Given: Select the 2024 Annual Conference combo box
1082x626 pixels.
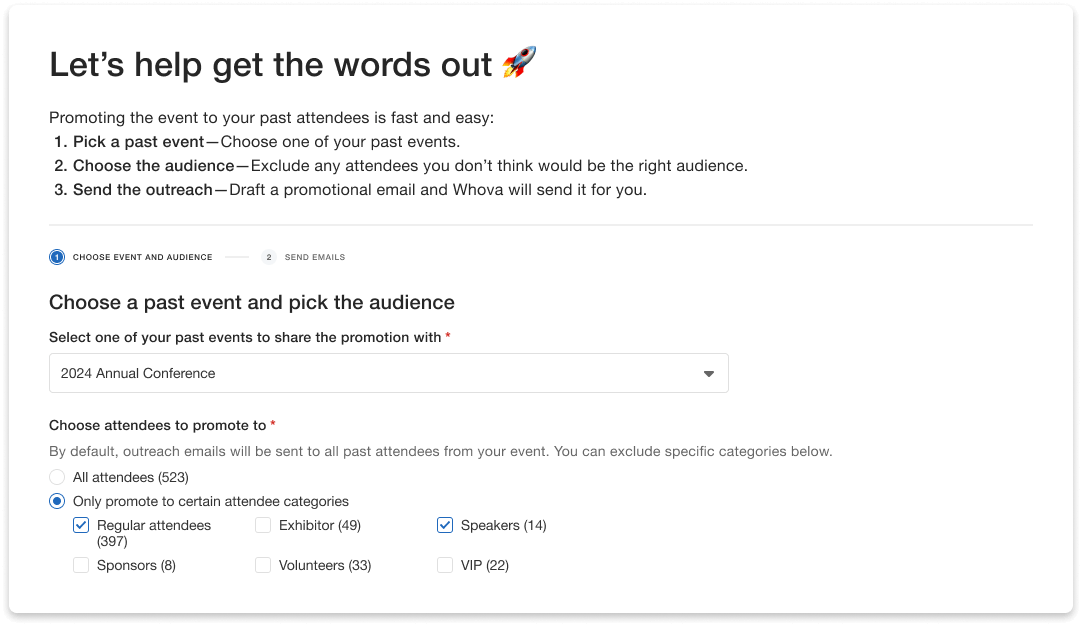Looking at the screenshot, I should coord(388,373).
